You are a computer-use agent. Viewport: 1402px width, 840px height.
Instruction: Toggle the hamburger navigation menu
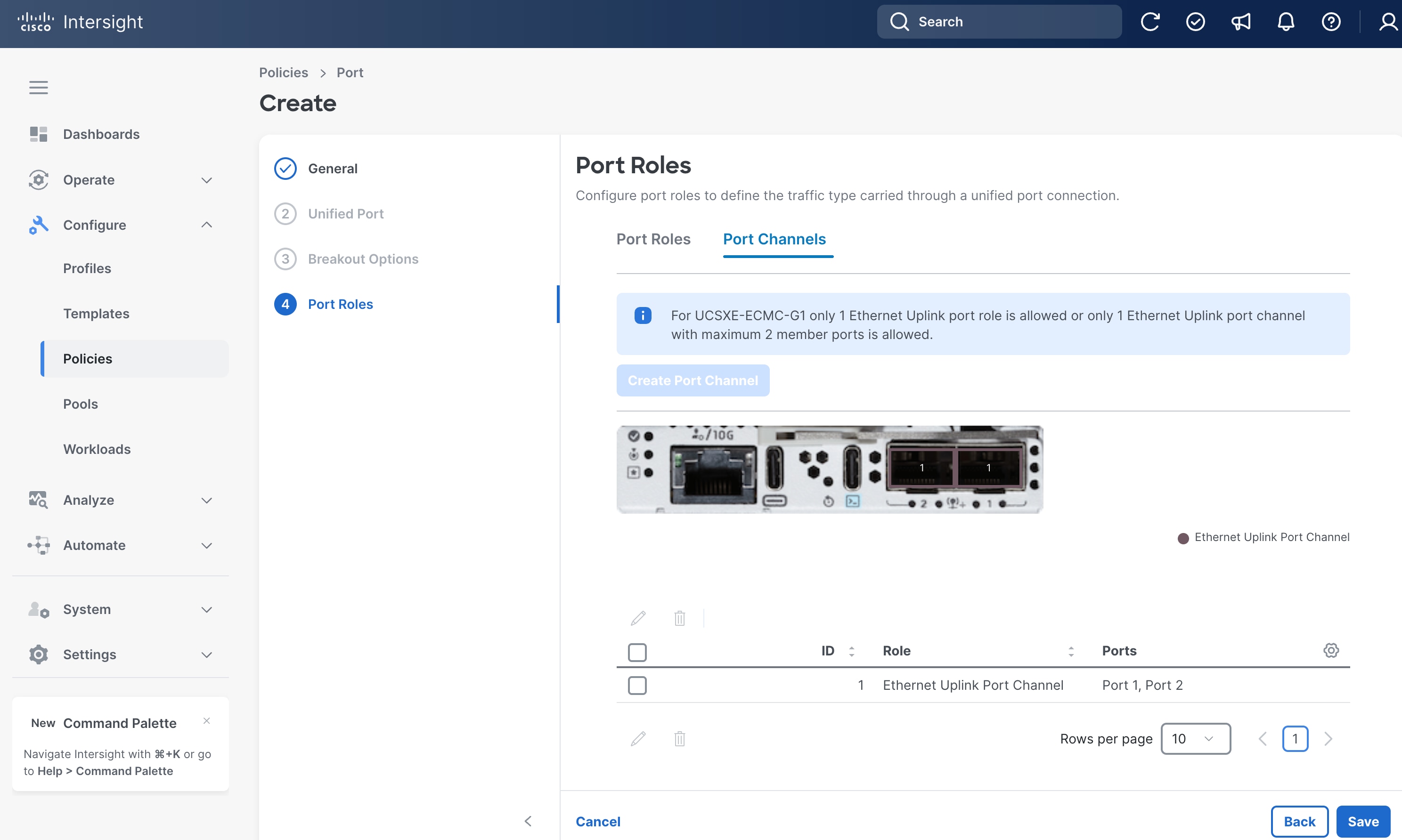click(x=39, y=87)
